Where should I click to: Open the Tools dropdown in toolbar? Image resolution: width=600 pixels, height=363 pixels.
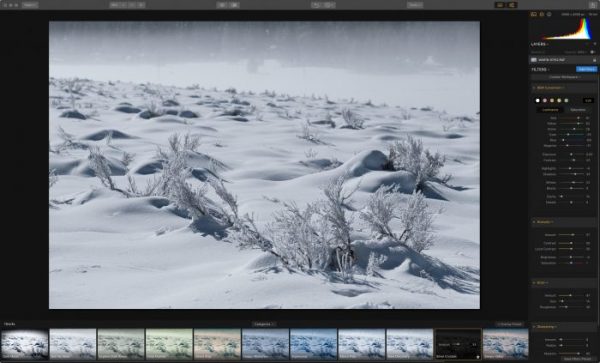pyautogui.click(x=415, y=5)
